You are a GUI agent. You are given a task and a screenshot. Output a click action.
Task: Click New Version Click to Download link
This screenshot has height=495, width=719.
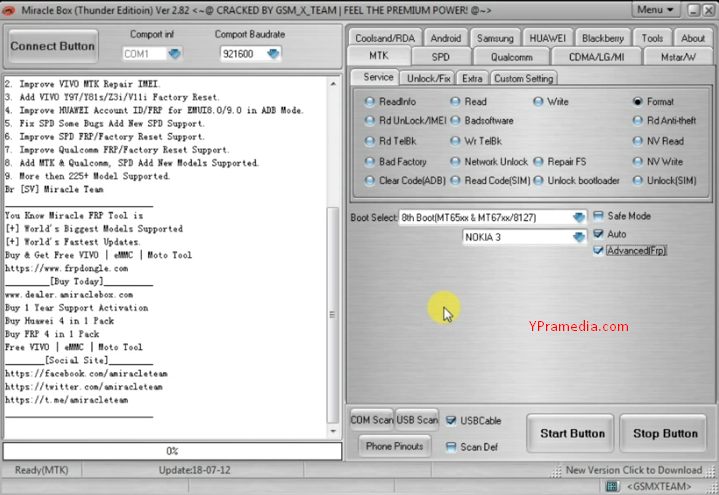click(x=634, y=470)
